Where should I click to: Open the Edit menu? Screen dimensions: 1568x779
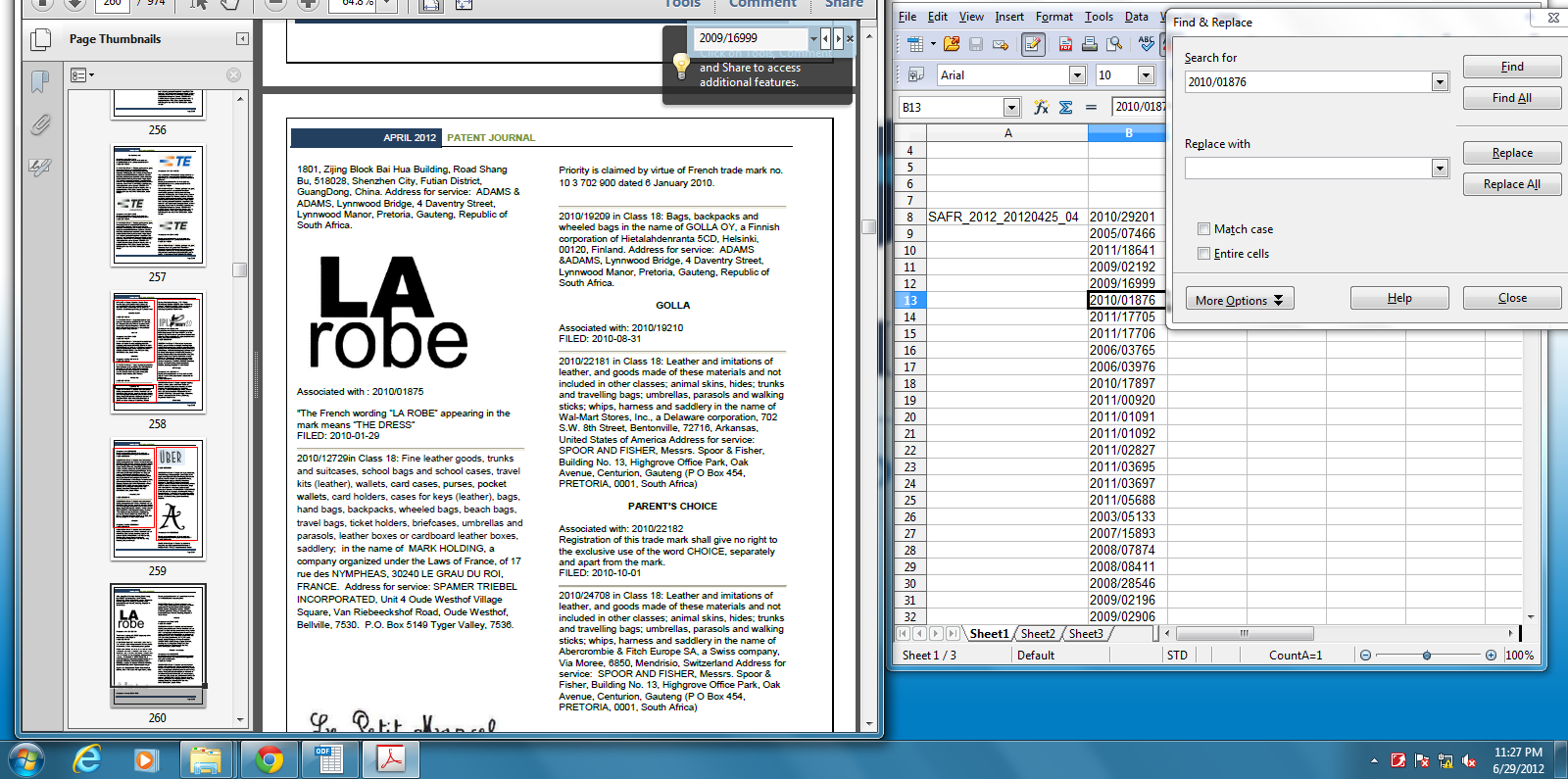[938, 17]
